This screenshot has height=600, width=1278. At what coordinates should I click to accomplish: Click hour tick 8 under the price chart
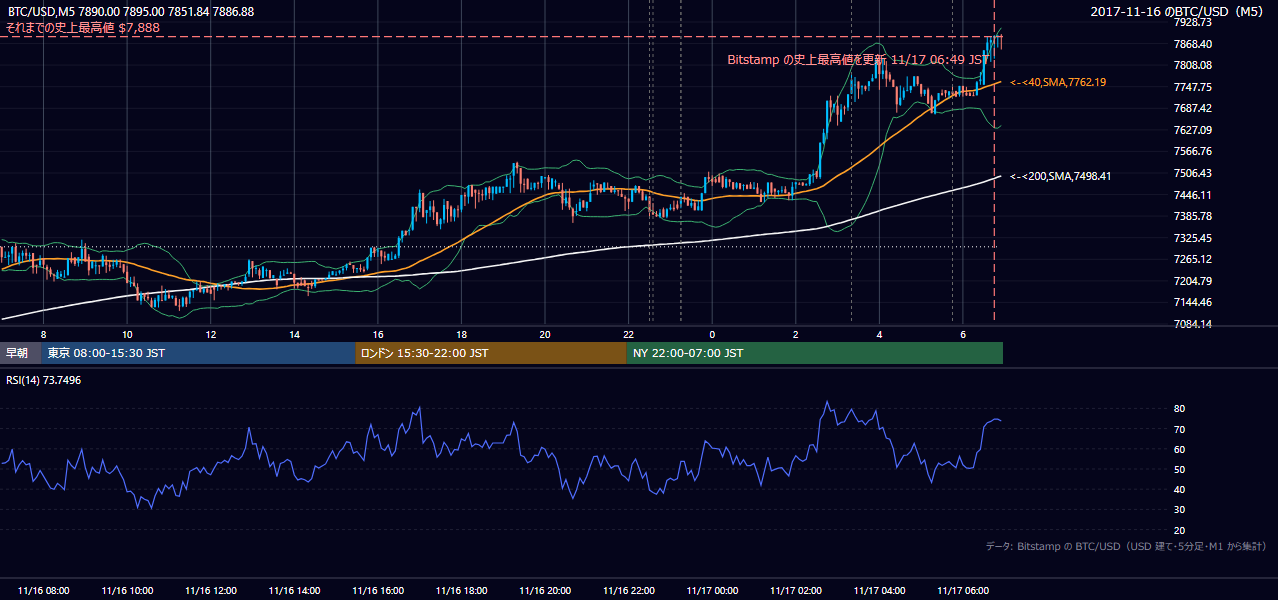pyautogui.click(x=43, y=334)
